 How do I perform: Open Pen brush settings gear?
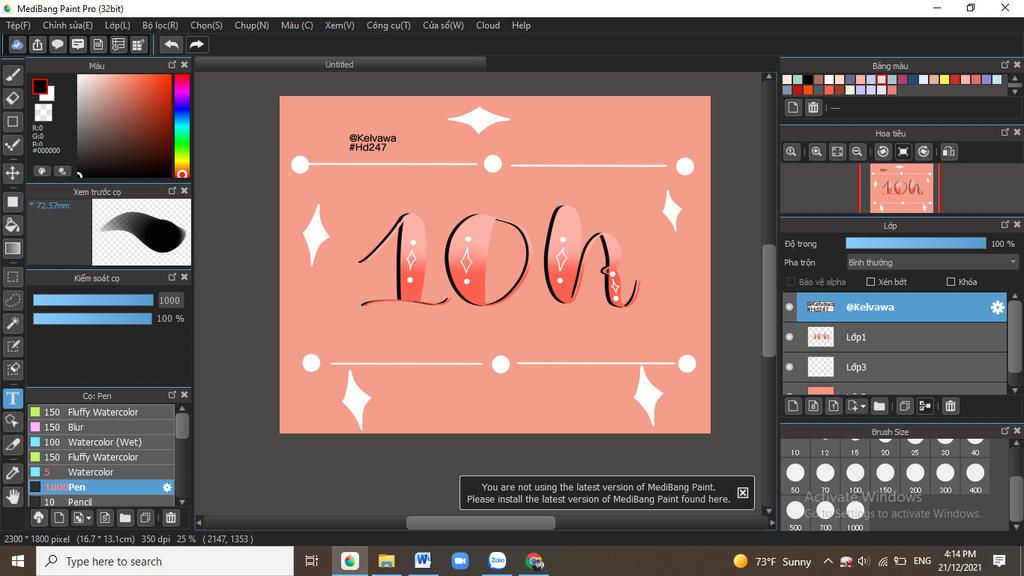(167, 487)
